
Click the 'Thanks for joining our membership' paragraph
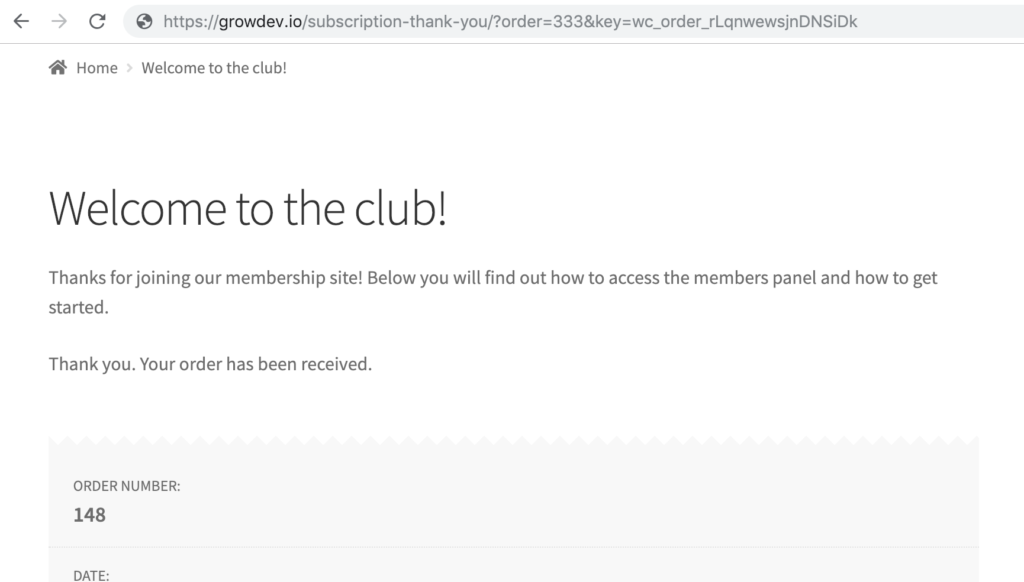[493, 292]
